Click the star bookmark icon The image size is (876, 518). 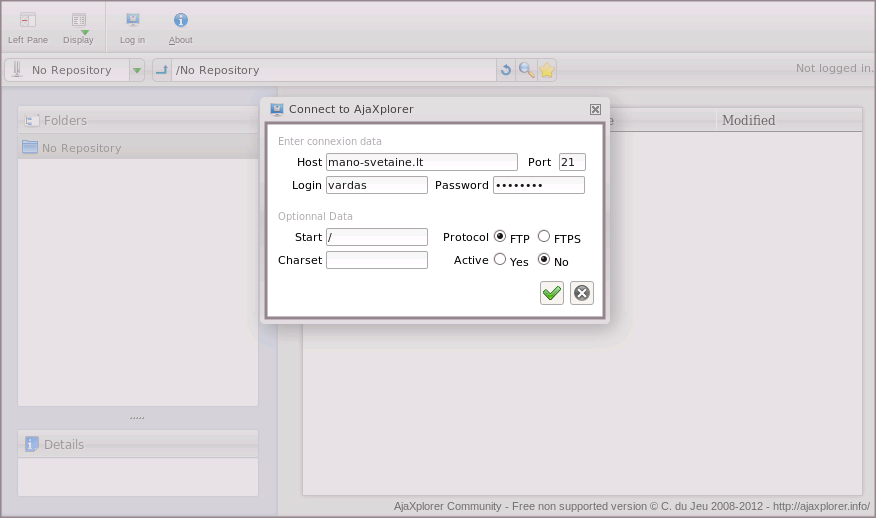pos(547,70)
